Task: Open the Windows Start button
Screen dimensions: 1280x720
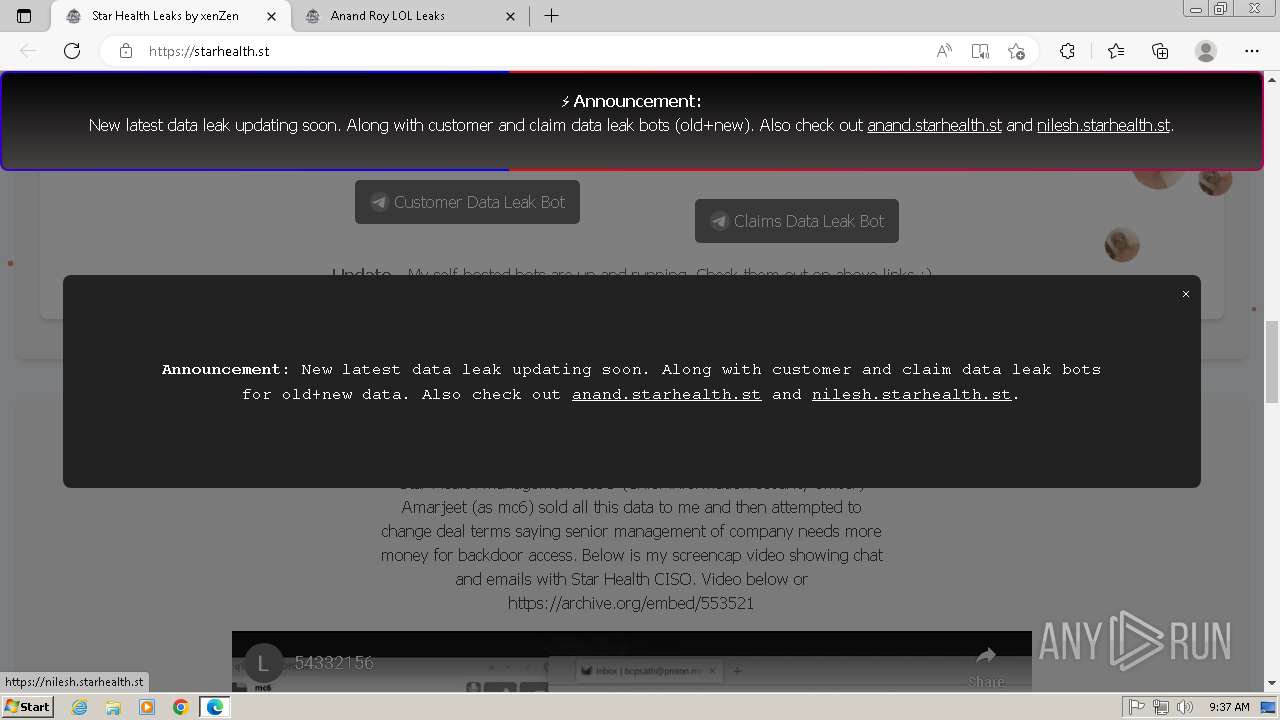Action: pyautogui.click(x=27, y=706)
